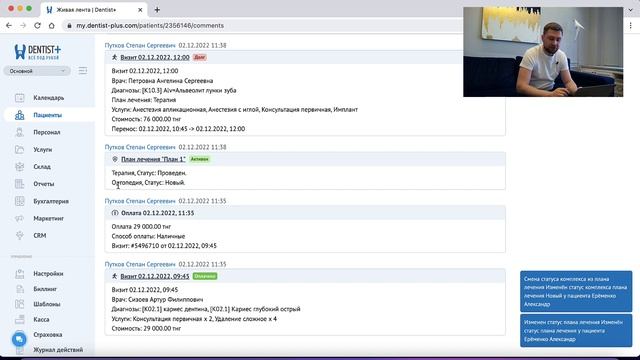This screenshot has width=640, height=360.
Task: Open link План лечения "План 1"
Action: 153,159
